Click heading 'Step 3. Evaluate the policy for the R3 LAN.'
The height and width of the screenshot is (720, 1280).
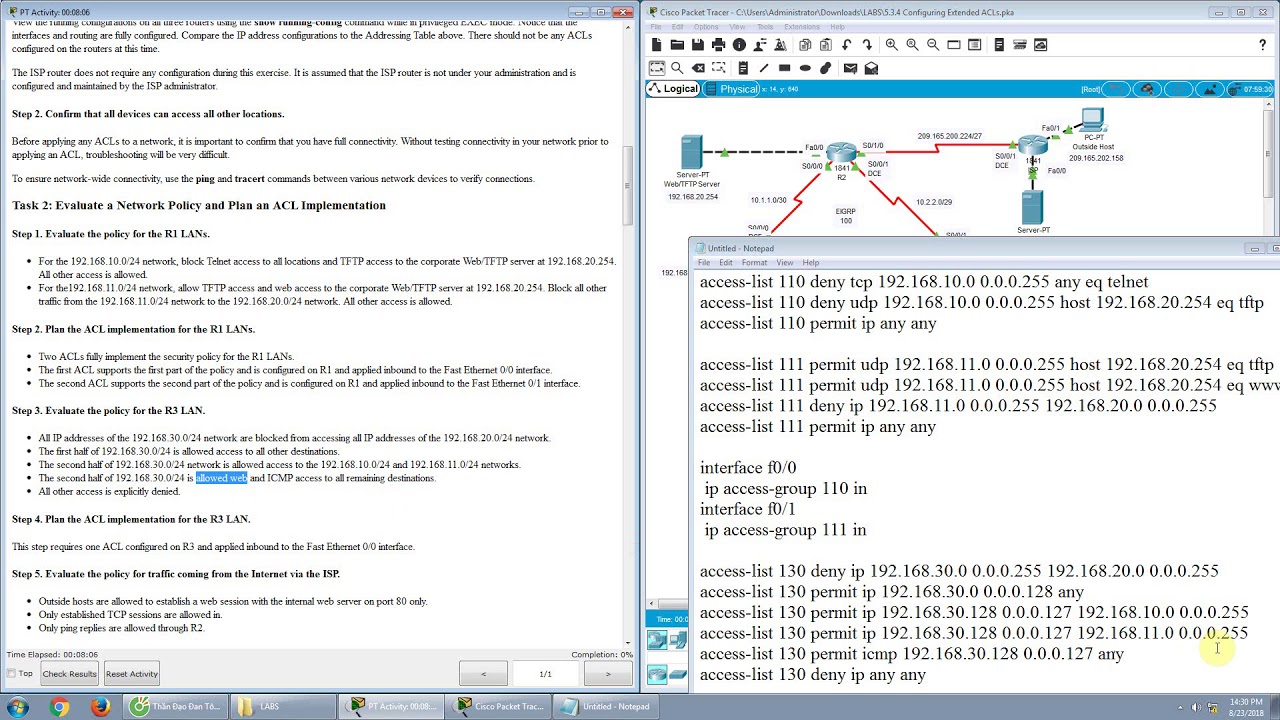click(108, 411)
